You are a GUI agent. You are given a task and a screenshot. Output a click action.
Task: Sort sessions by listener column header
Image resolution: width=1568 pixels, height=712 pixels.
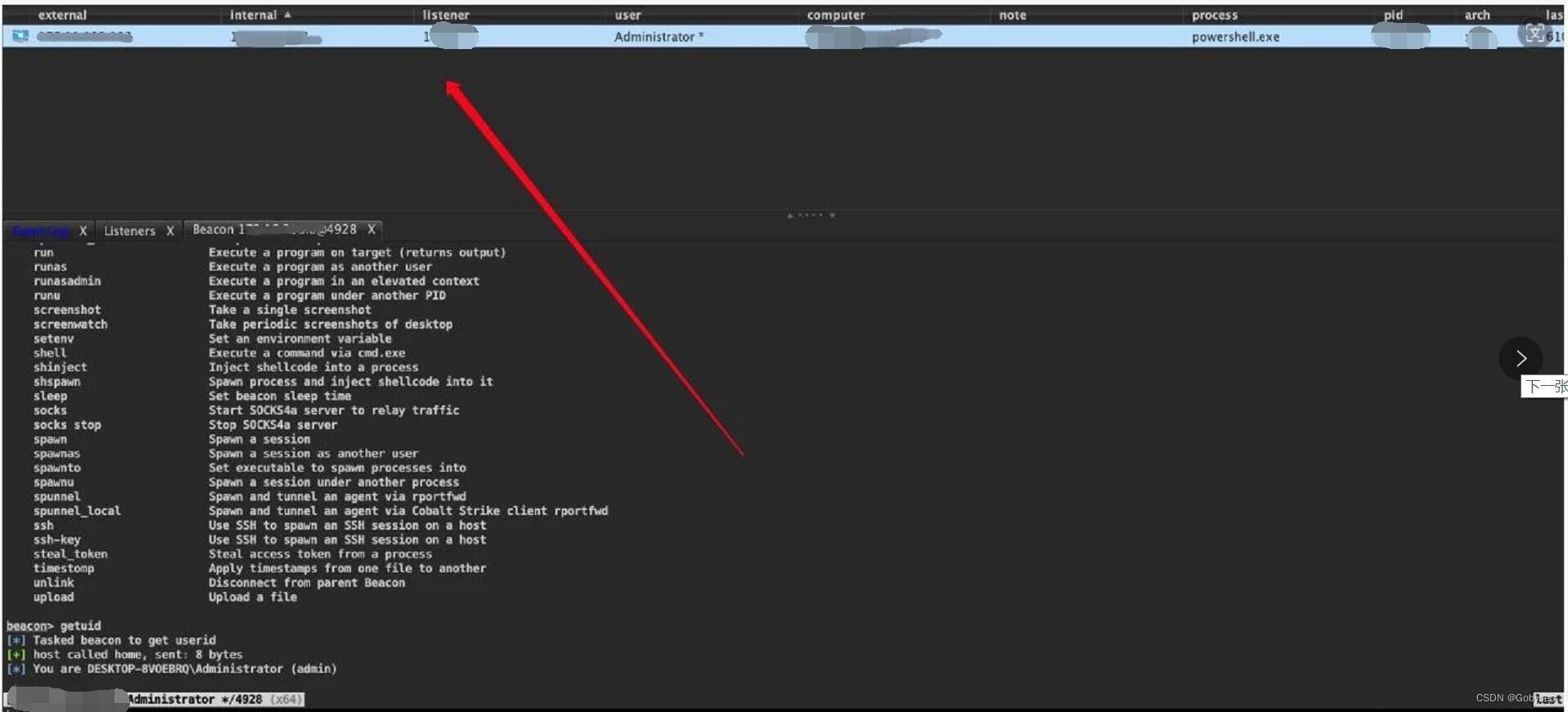446,15
